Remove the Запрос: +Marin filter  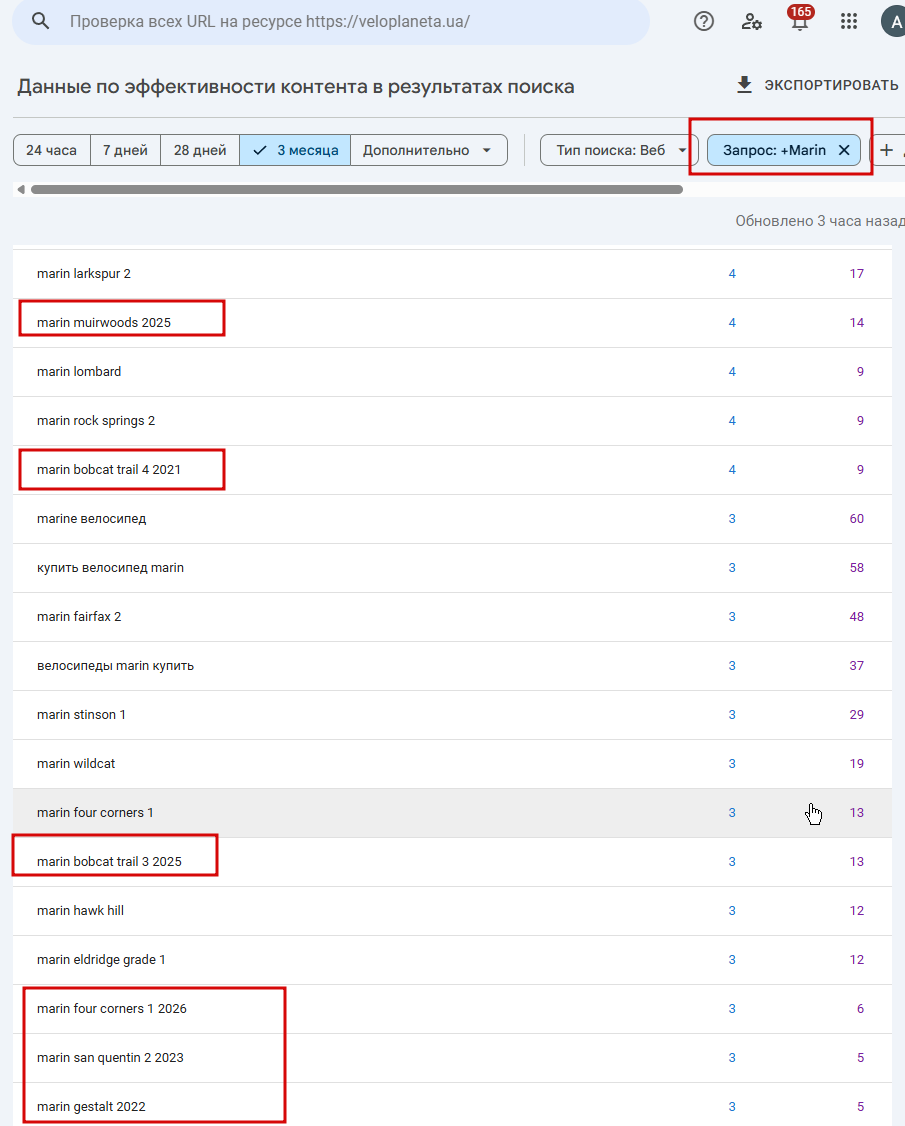click(x=844, y=150)
